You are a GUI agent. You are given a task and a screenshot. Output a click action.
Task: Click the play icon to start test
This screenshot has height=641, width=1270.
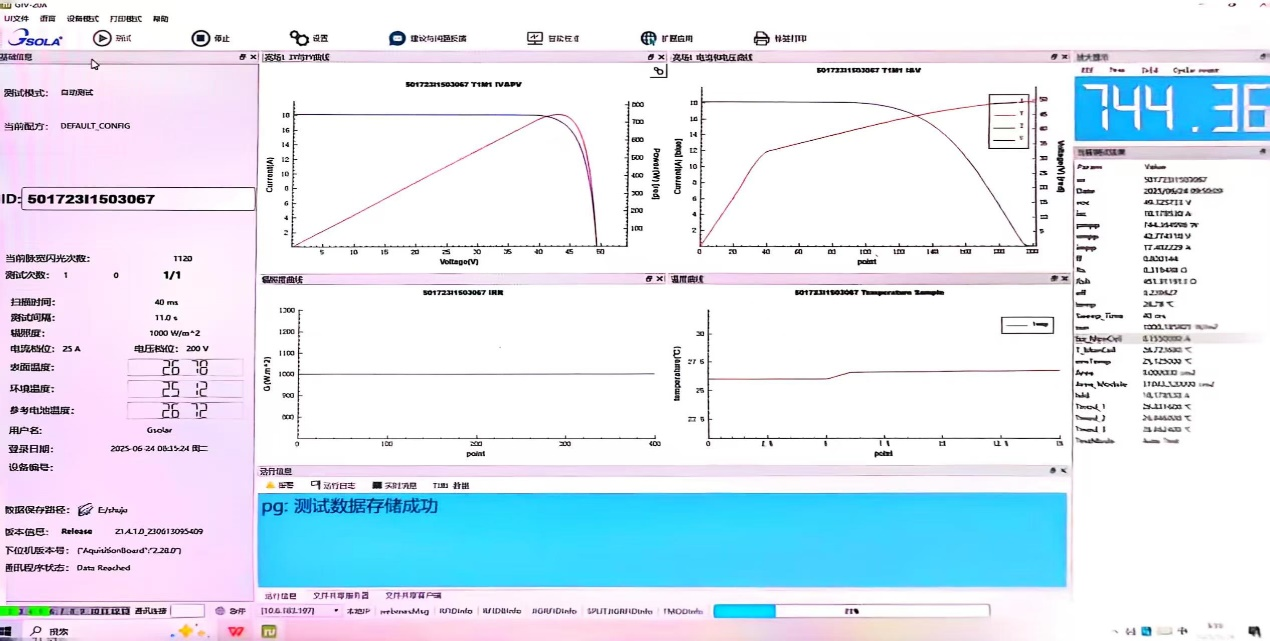tap(102, 38)
